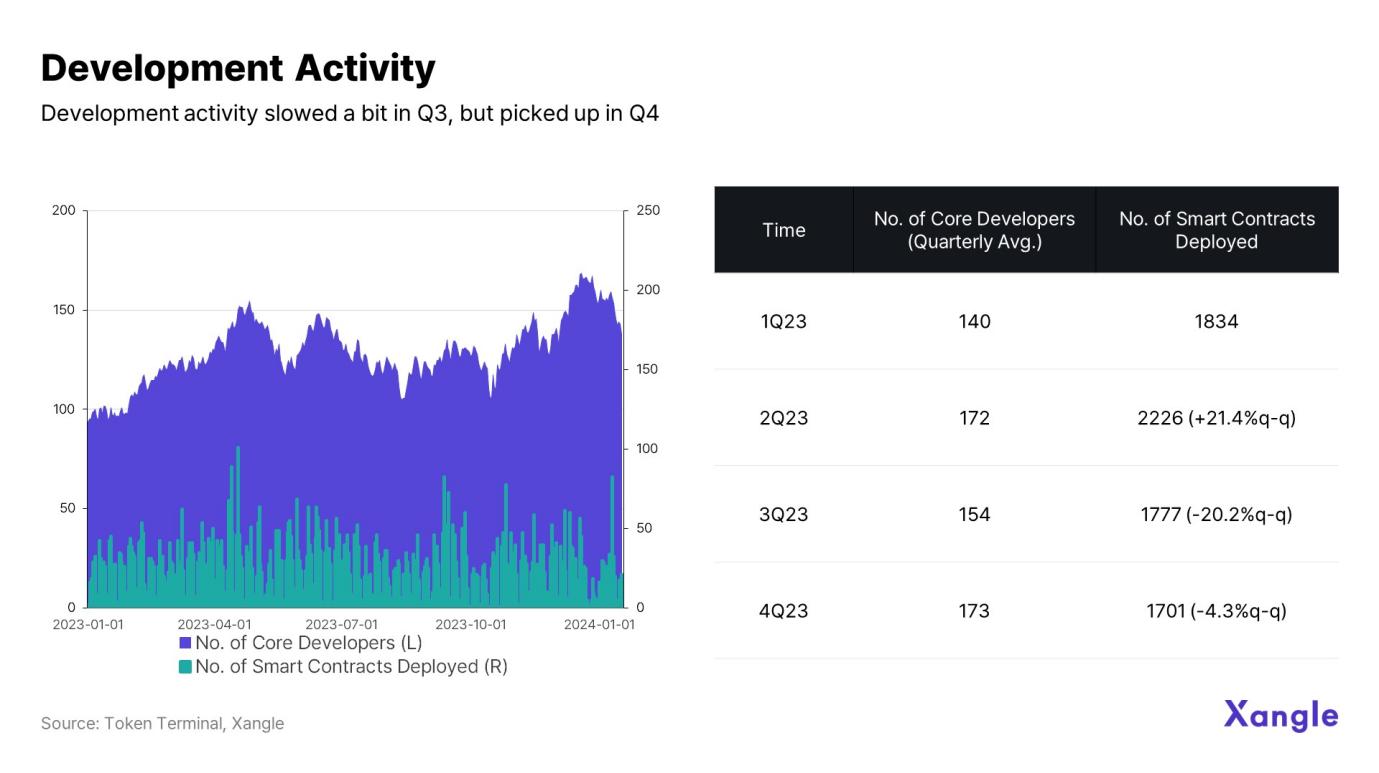Click the 'No. of Core Developers (Quarterly Avg.)' header

click(974, 230)
